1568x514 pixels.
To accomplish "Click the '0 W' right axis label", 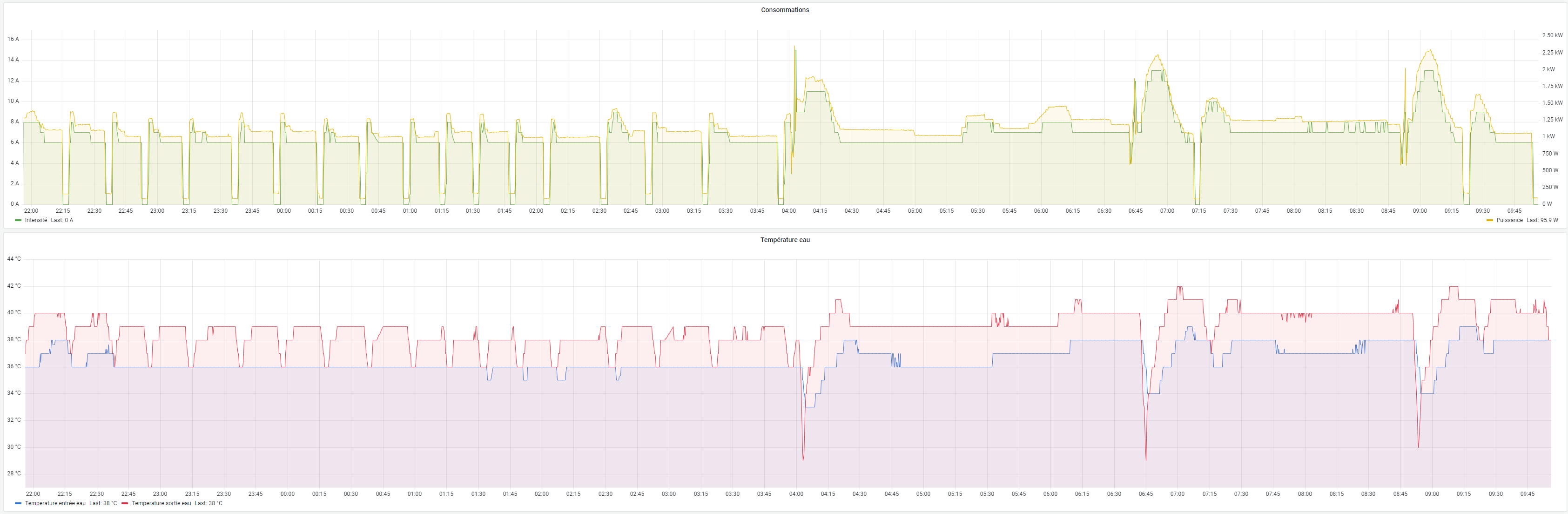I will [x=1547, y=204].
